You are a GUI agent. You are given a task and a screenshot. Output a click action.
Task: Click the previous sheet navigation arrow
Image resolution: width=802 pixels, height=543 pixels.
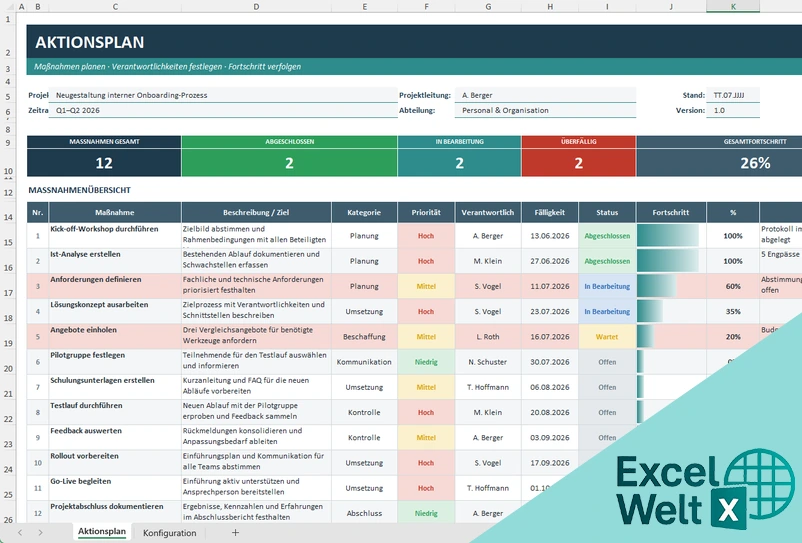[x=20, y=533]
